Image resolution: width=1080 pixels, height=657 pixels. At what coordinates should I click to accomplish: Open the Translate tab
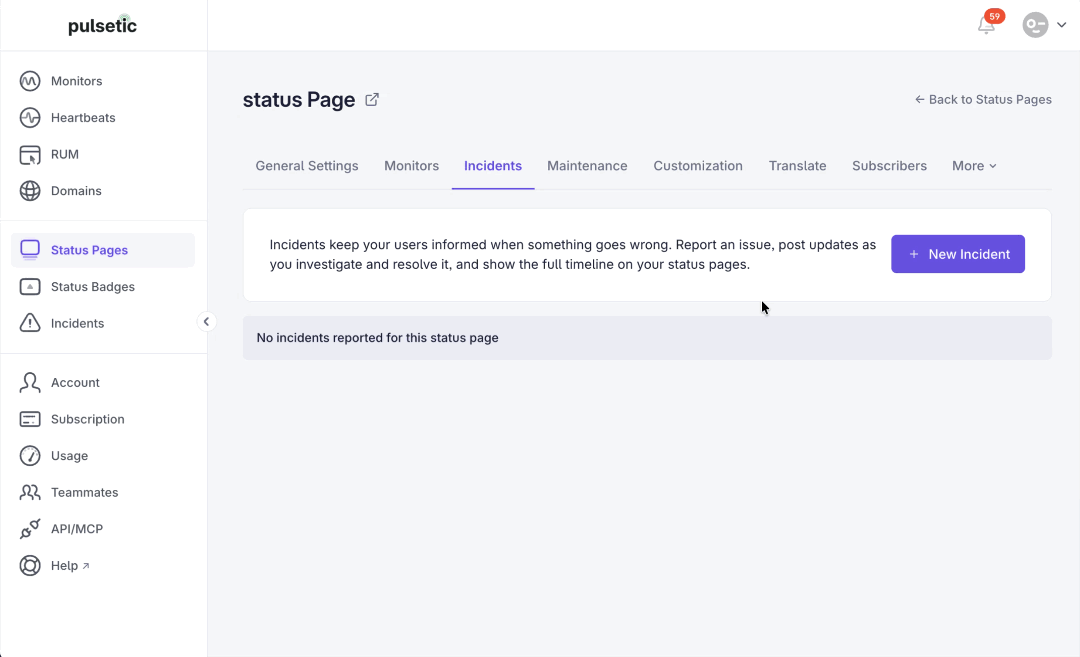[797, 166]
